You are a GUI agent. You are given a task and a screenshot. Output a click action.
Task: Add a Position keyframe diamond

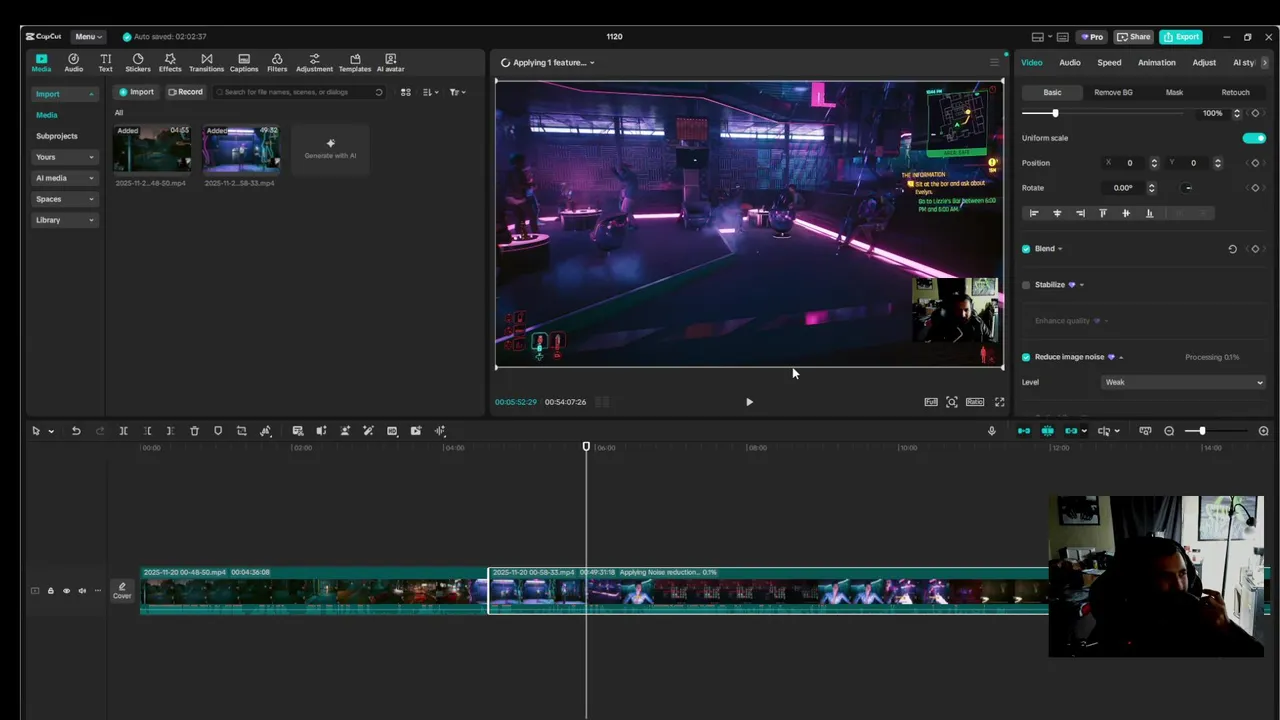click(x=1255, y=163)
